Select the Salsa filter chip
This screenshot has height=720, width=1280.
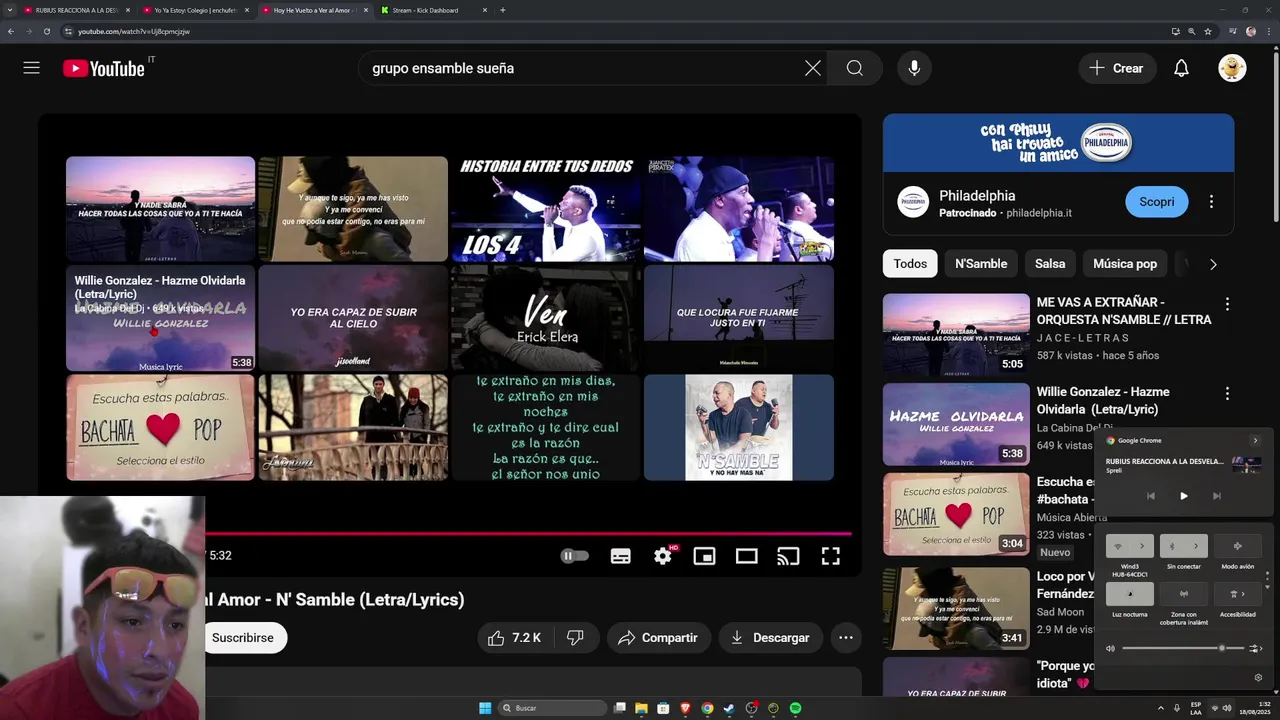coord(1050,264)
